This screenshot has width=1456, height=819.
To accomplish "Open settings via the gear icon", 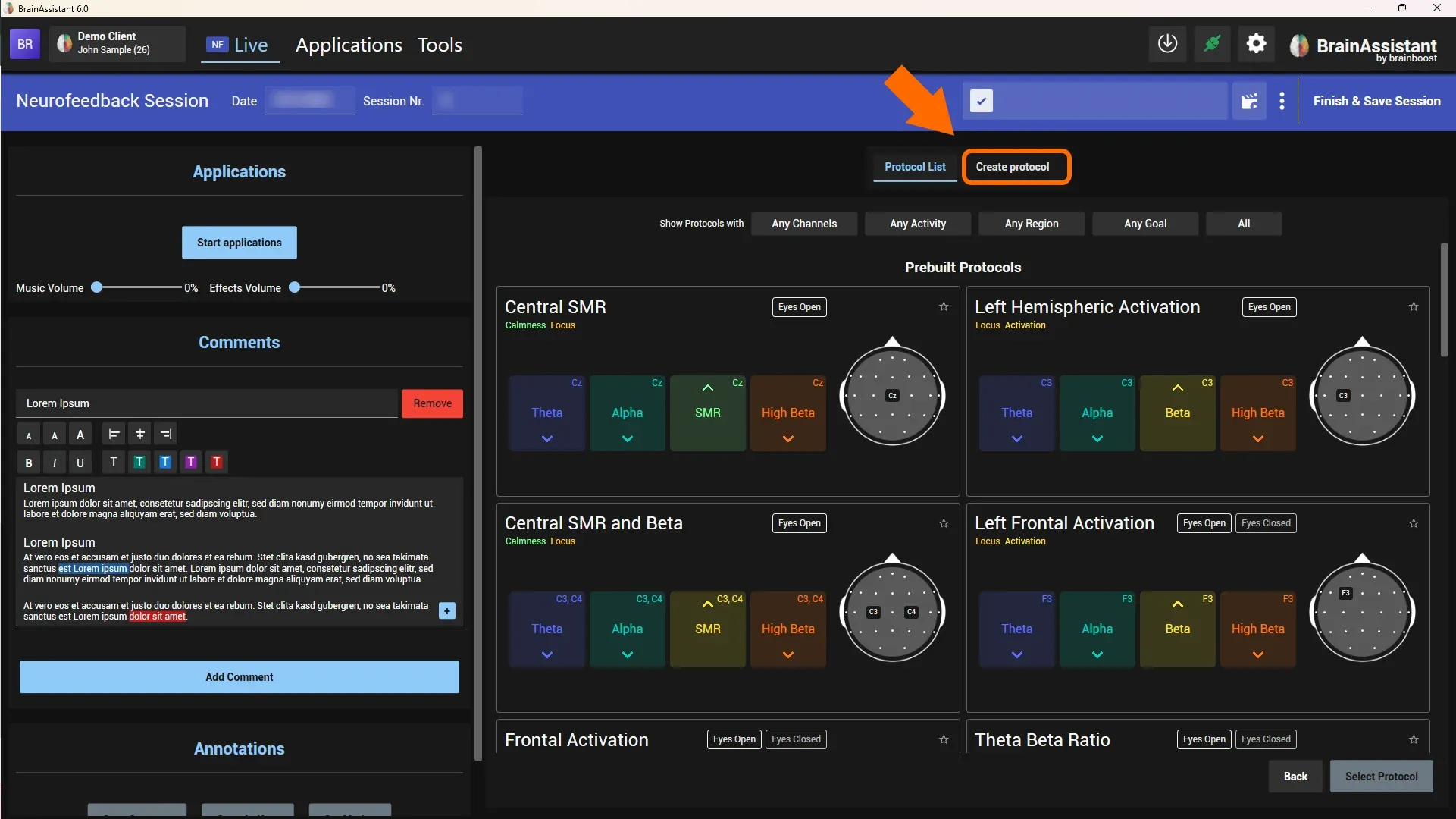I will click(x=1256, y=44).
